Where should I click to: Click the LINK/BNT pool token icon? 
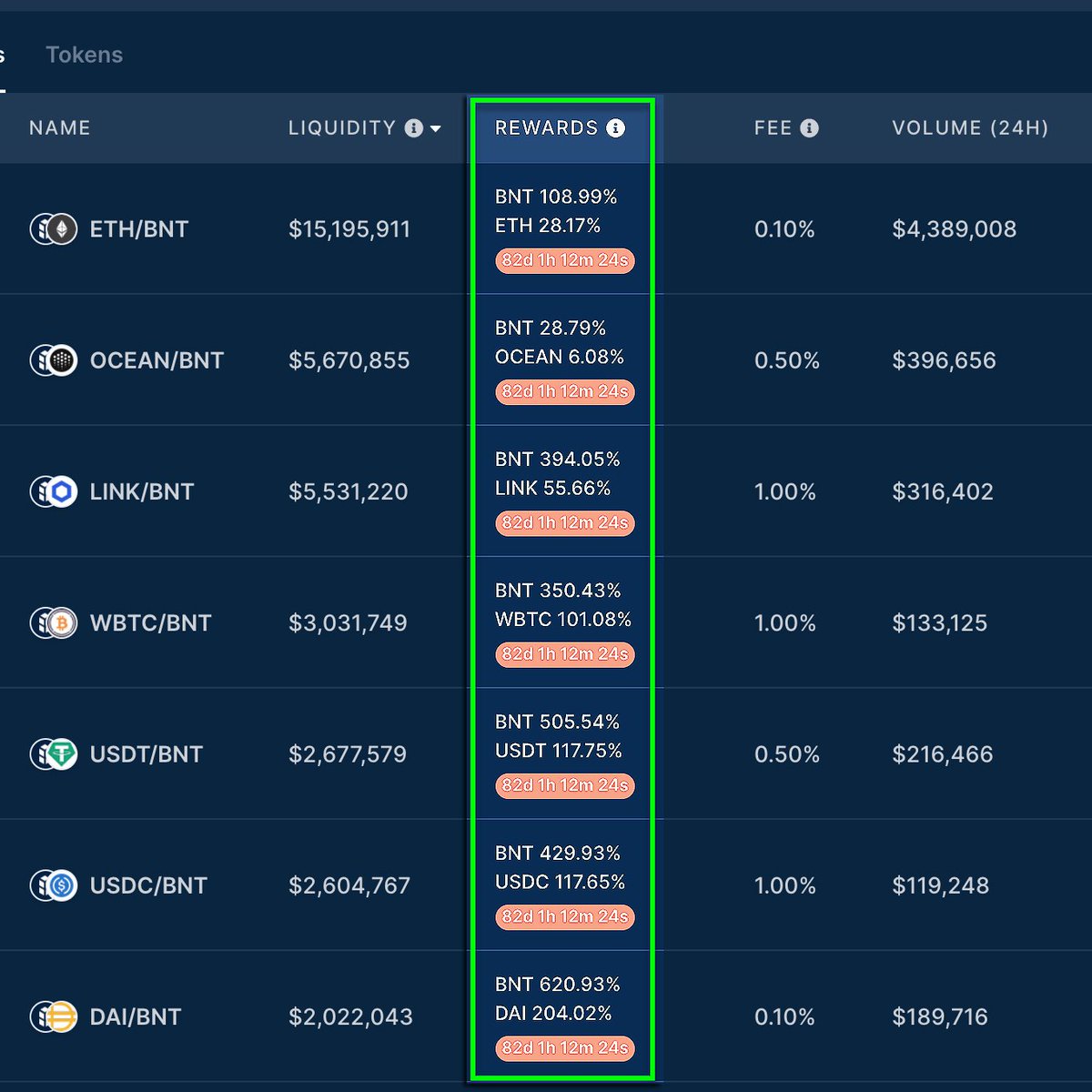(54, 491)
